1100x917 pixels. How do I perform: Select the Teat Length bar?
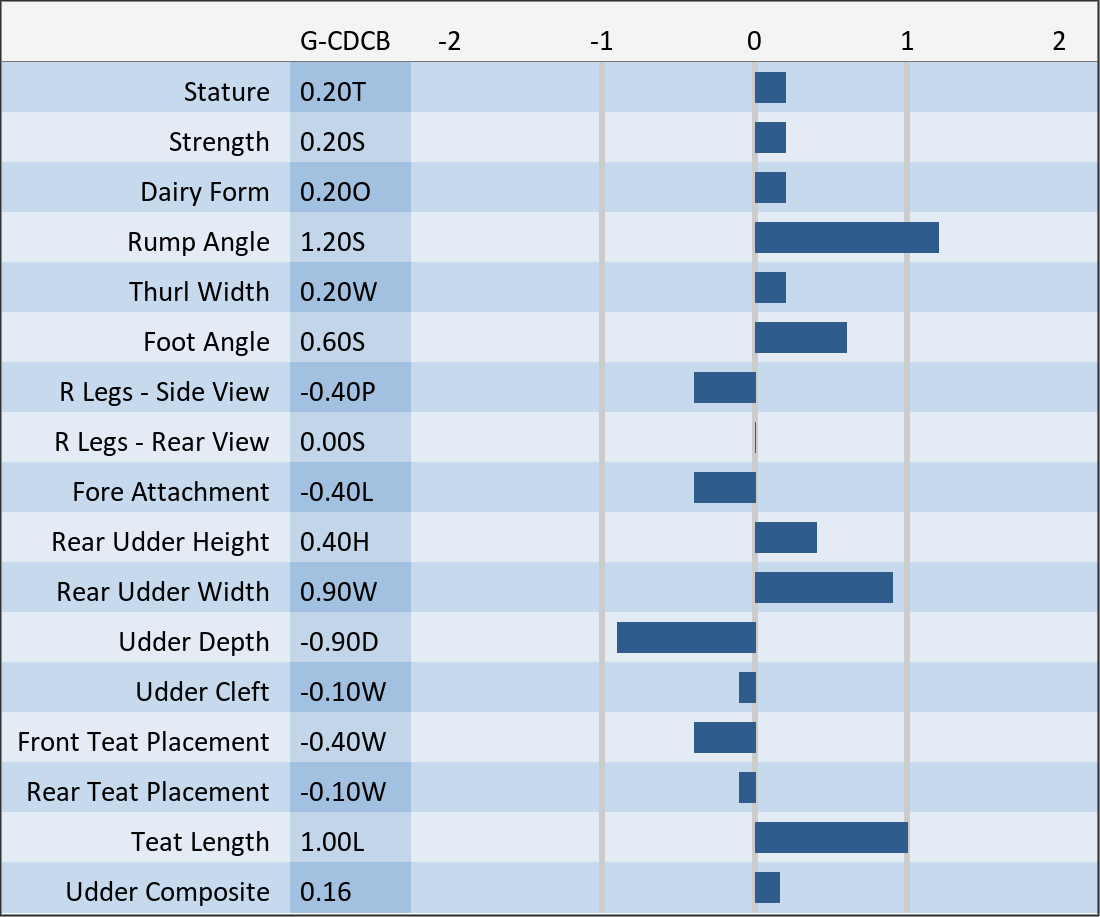point(831,838)
